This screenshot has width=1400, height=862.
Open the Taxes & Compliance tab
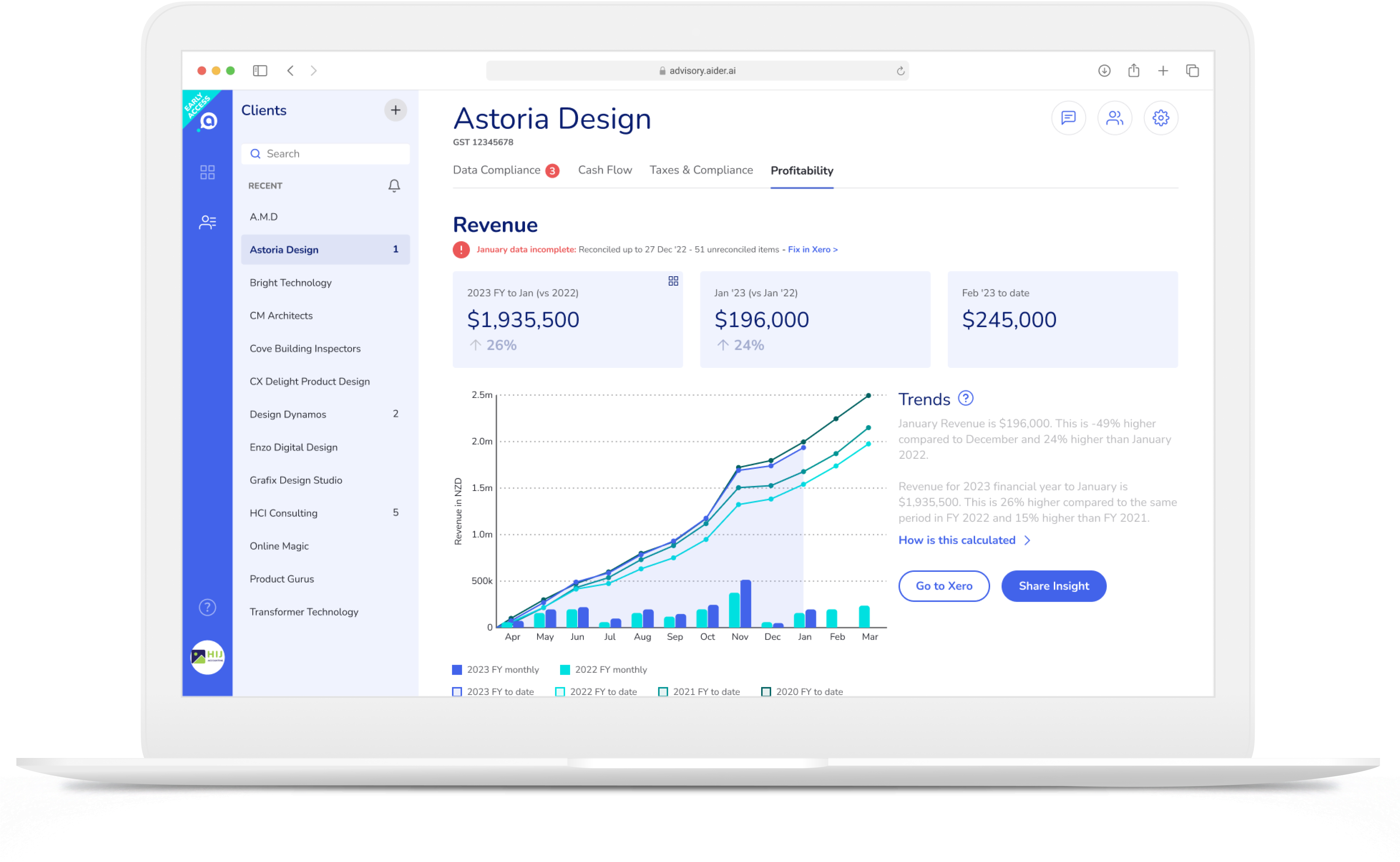pos(701,170)
